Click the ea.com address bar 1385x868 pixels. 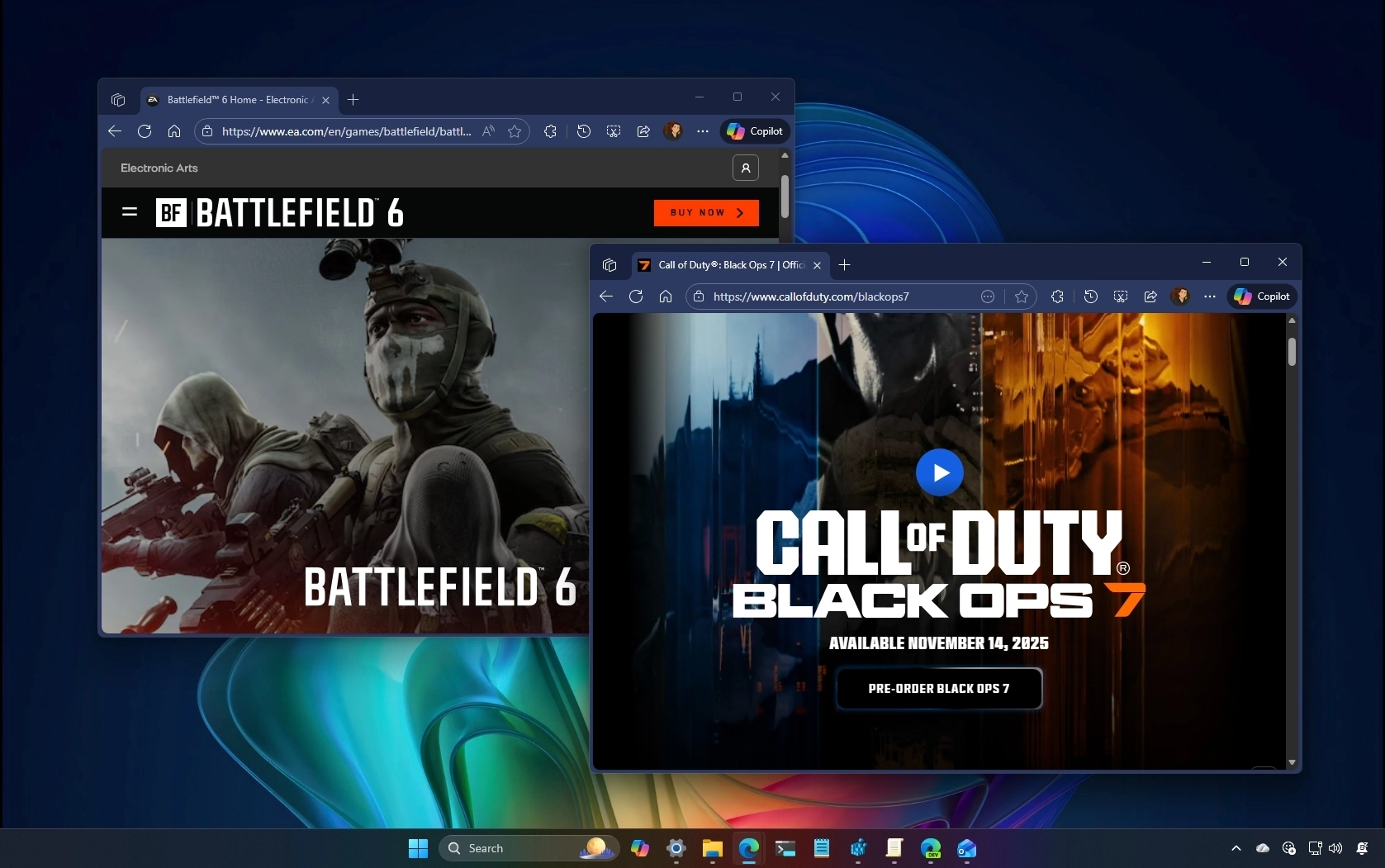click(362, 131)
